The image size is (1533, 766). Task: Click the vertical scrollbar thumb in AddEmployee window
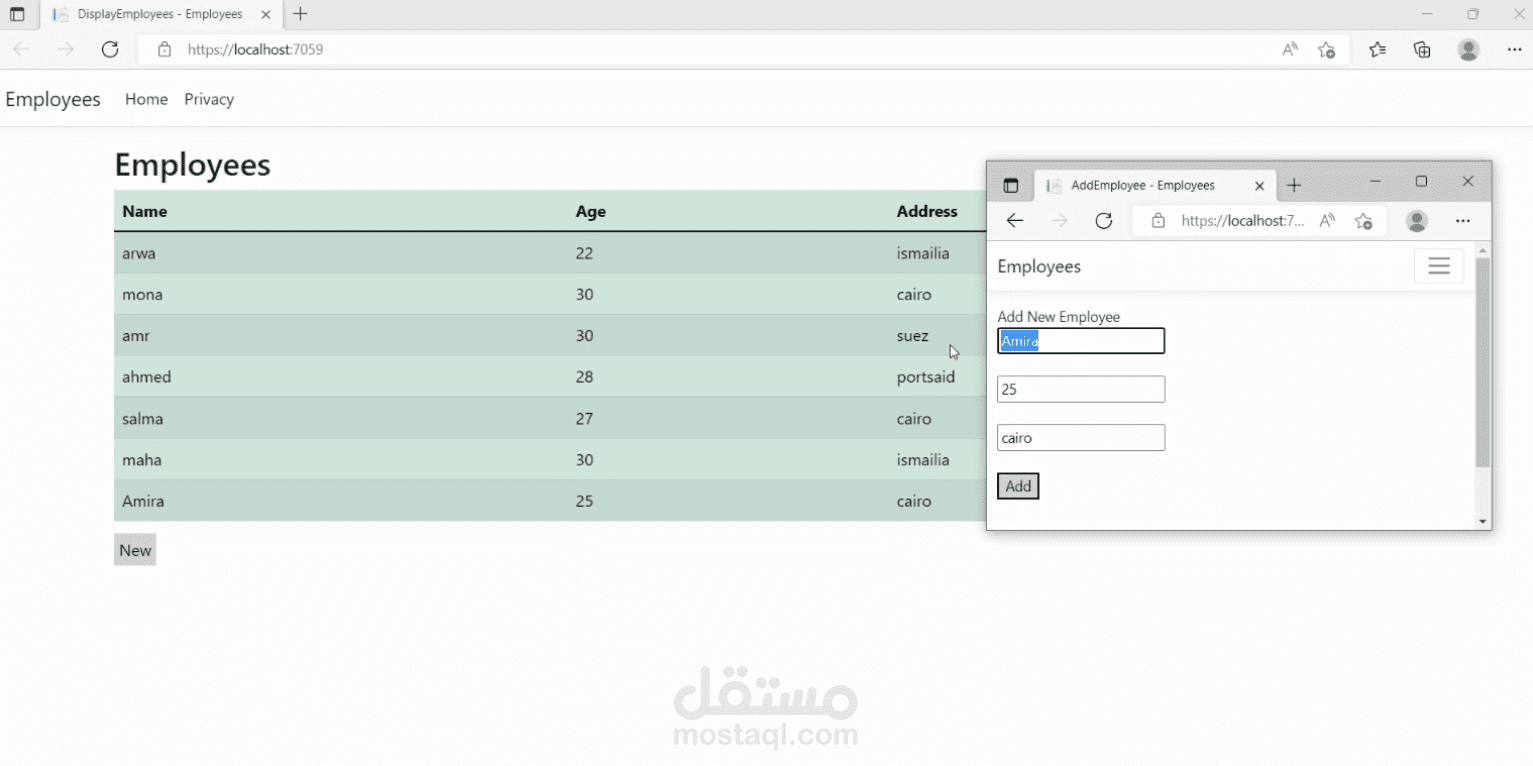[1483, 362]
